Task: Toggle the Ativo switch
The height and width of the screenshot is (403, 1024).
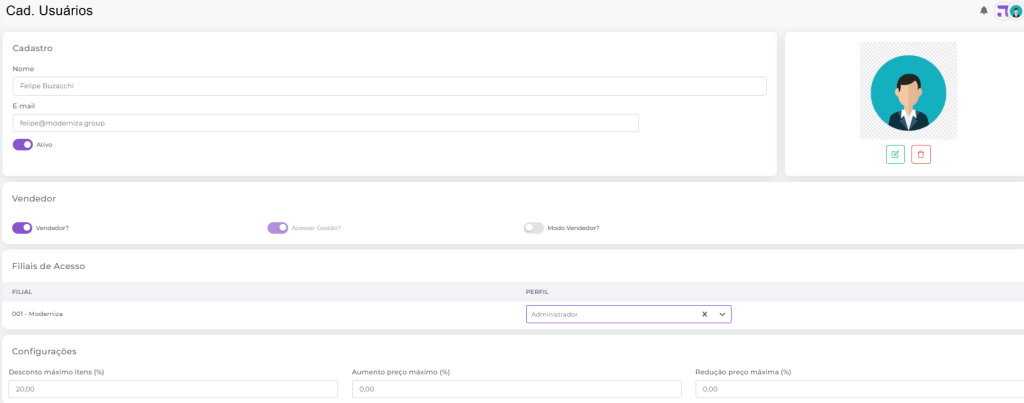Action: (x=23, y=144)
